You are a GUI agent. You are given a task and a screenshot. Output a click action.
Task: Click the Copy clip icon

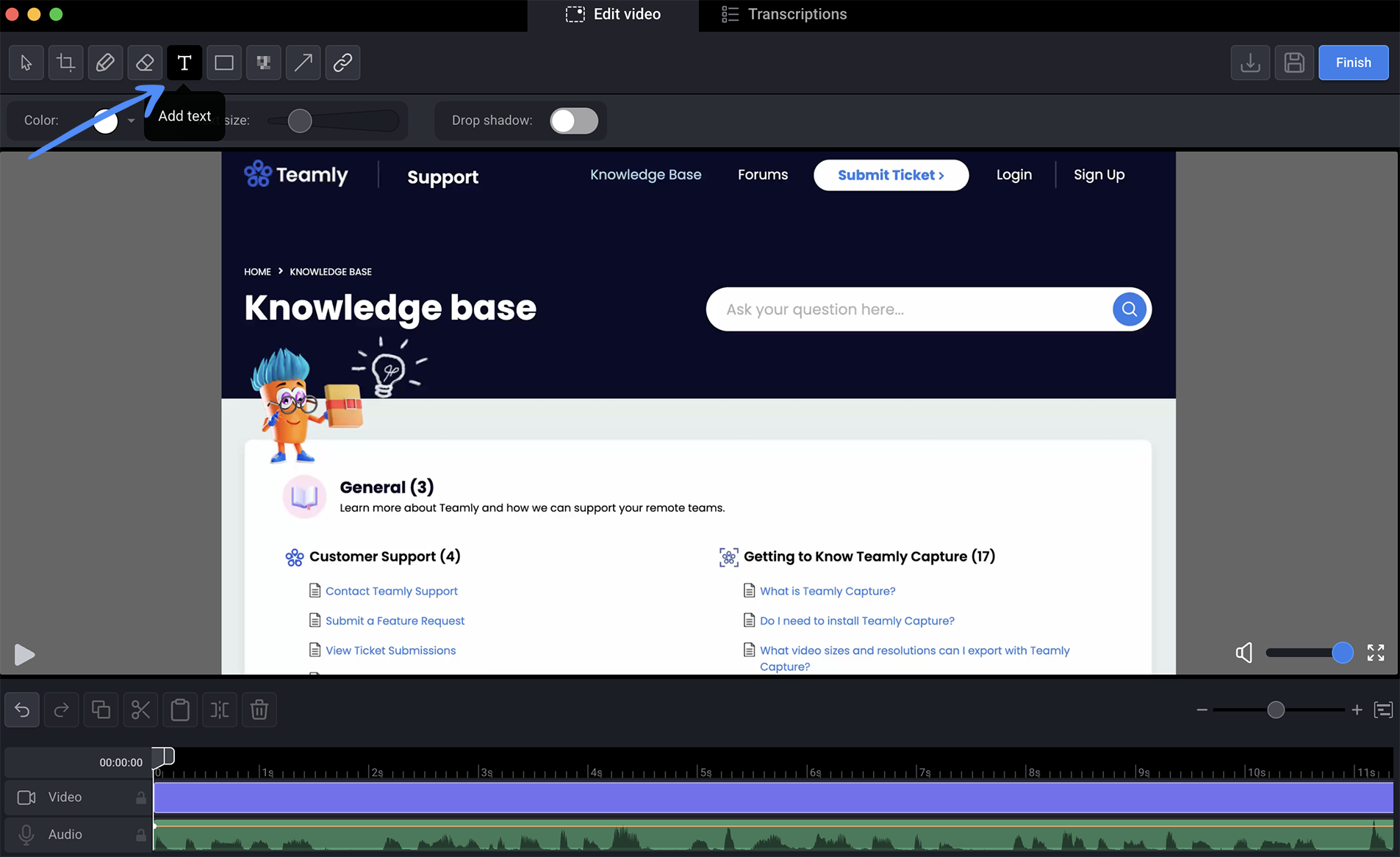[101, 710]
